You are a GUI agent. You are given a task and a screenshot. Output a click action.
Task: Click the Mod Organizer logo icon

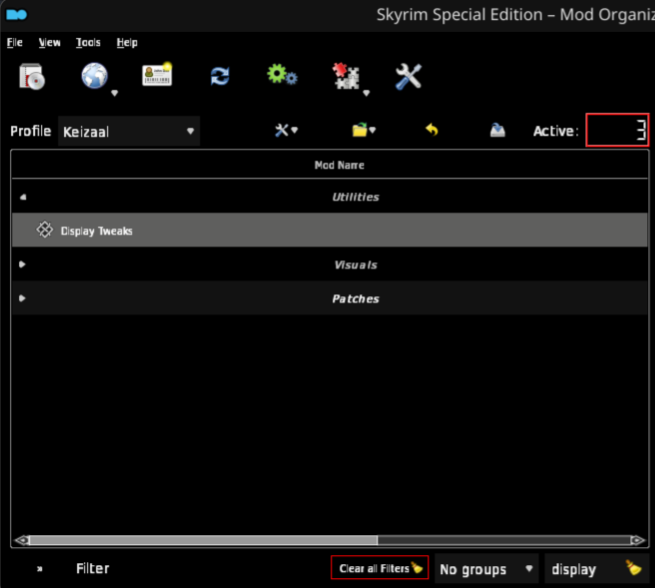coord(17,15)
